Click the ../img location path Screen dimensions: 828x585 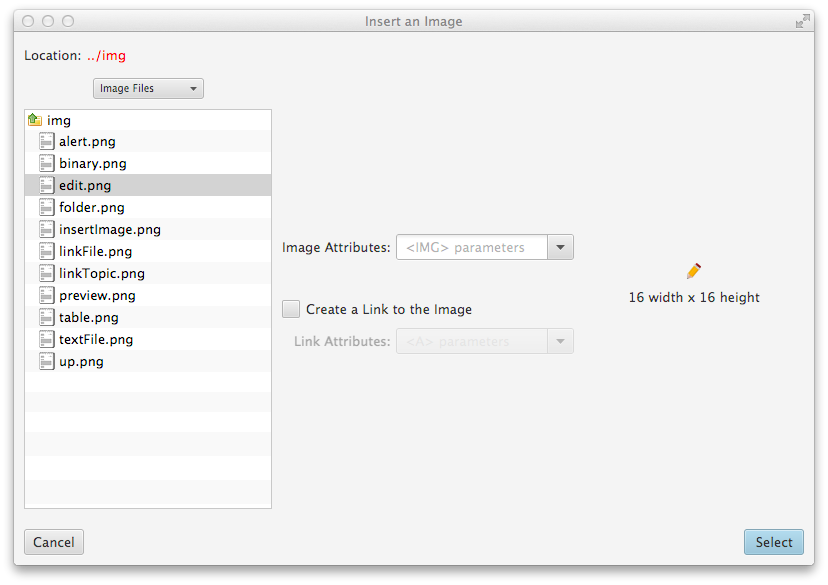[x=106, y=56]
